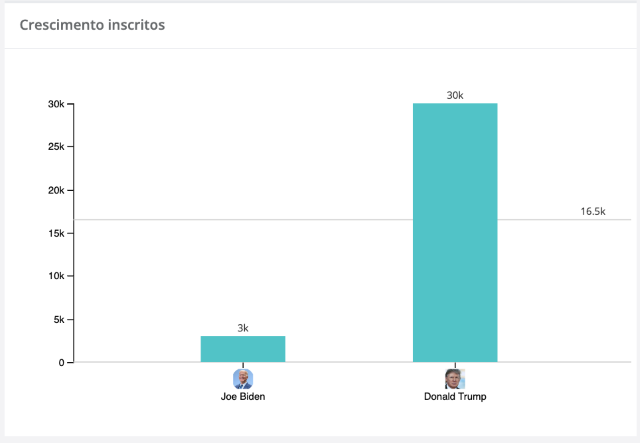The height and width of the screenshot is (443, 640).
Task: Click the Joe Biden avatar icon
Action: [243, 379]
